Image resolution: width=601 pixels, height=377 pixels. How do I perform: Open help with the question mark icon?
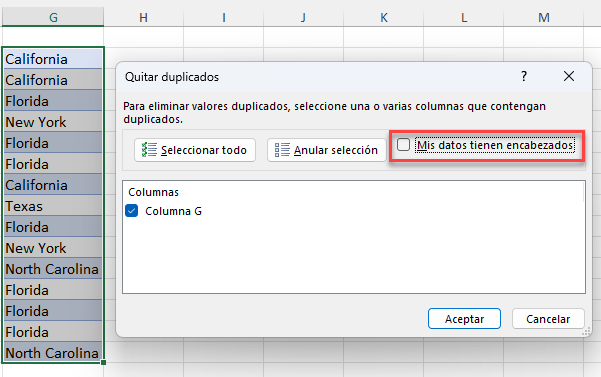[524, 76]
